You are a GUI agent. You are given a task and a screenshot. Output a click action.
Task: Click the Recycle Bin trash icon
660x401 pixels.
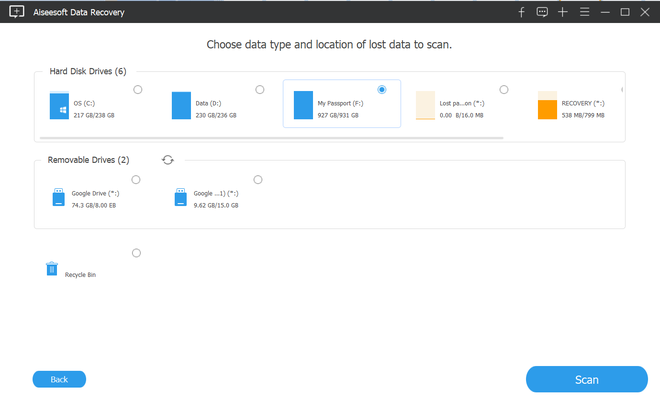tap(52, 268)
